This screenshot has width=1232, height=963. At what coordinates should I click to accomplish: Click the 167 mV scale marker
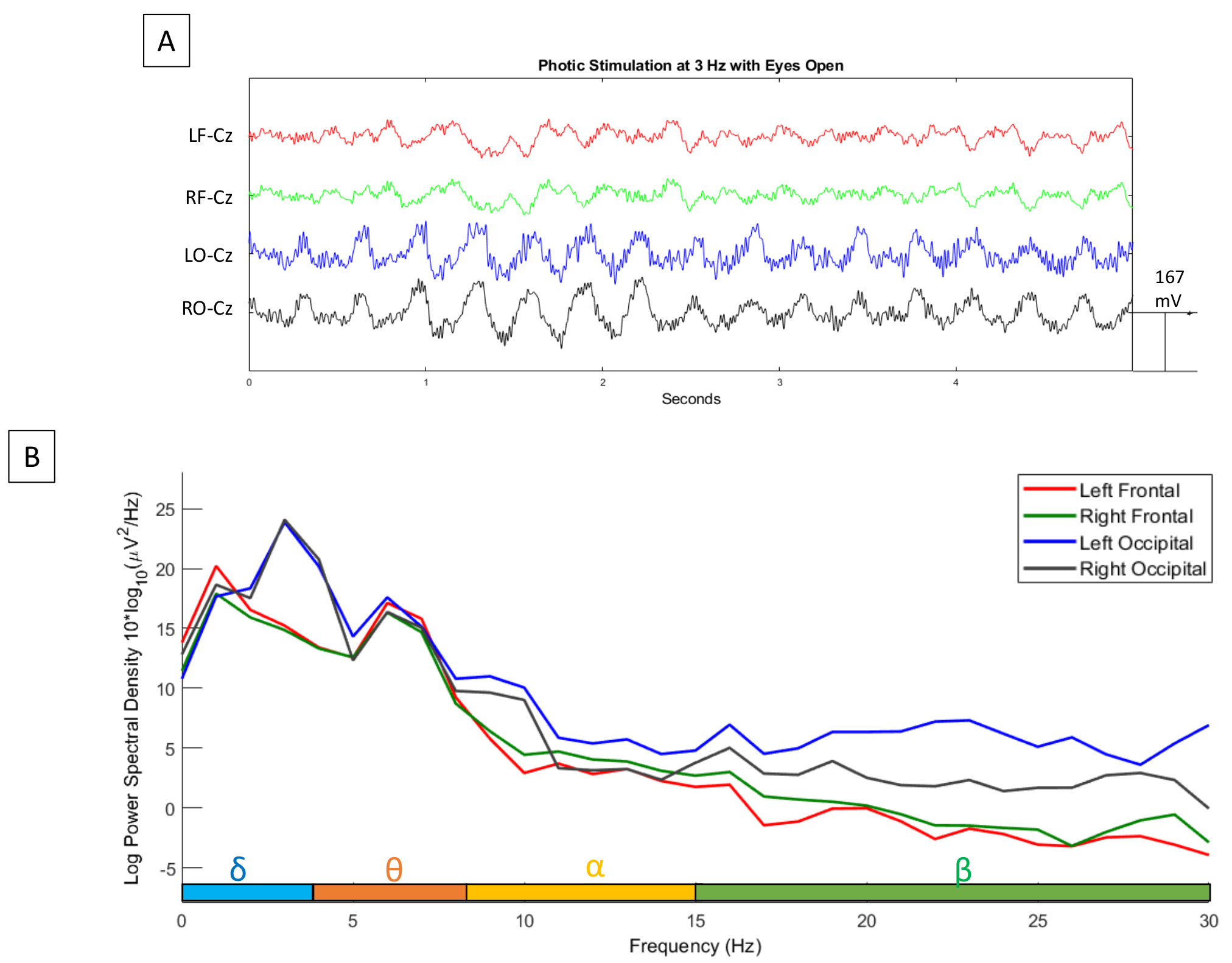point(1169,289)
